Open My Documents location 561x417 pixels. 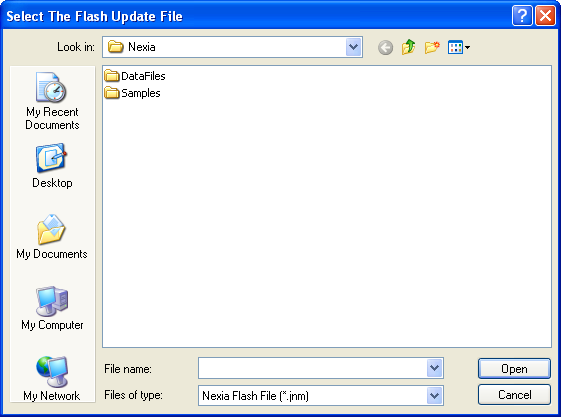click(x=52, y=237)
